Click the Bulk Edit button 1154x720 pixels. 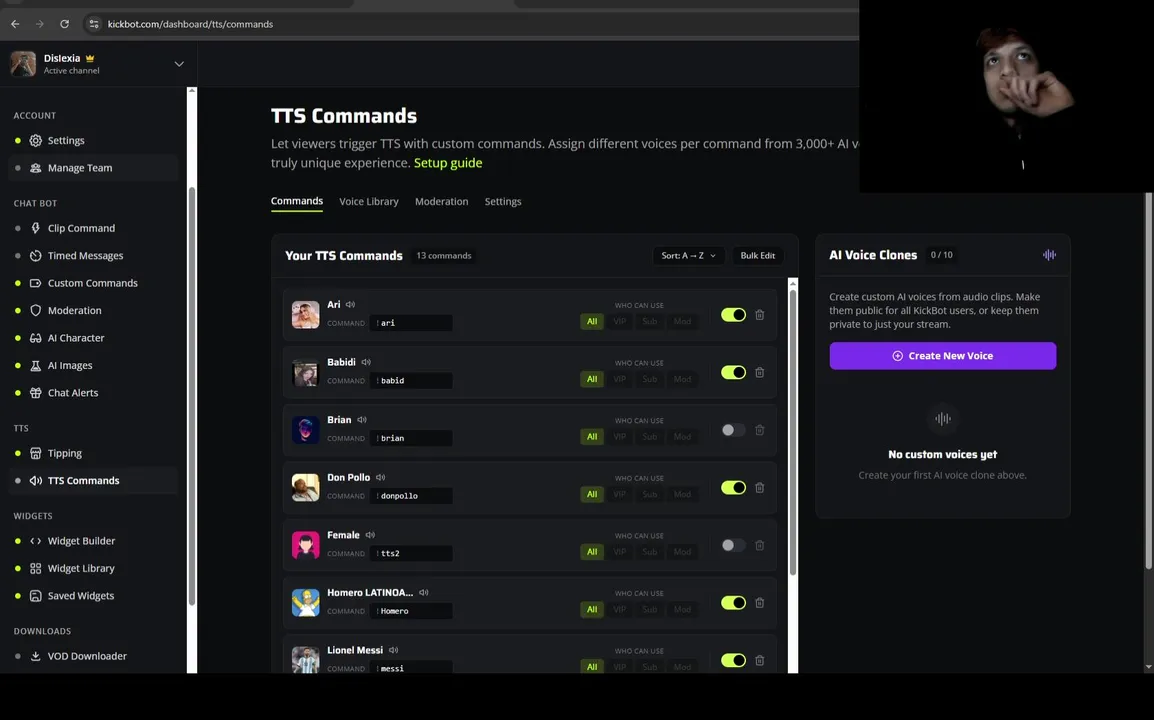[757, 255]
